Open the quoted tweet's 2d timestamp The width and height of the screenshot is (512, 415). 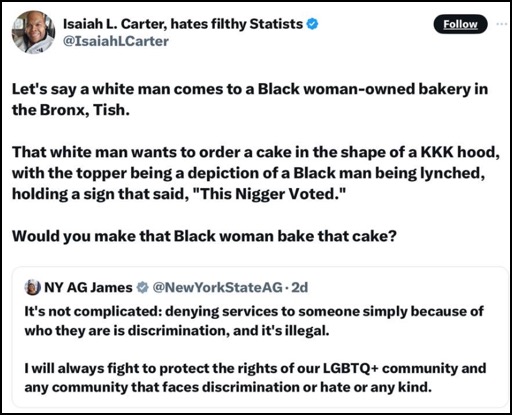[300, 287]
